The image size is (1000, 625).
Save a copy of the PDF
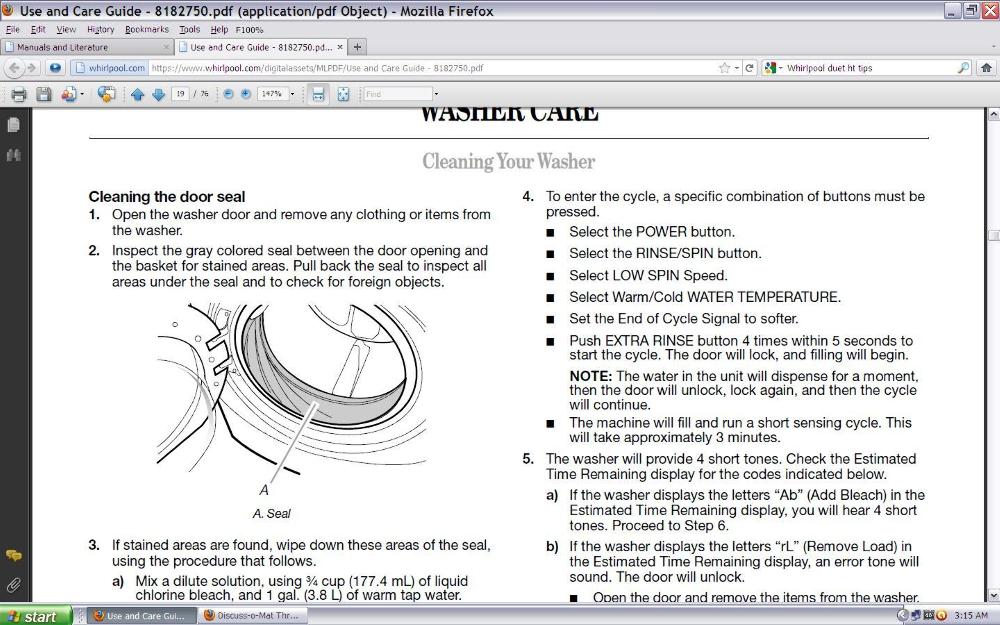pos(43,94)
